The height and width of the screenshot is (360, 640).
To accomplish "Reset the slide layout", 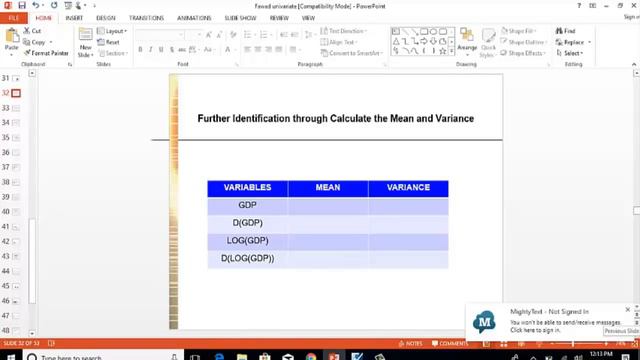I will 109,42.
